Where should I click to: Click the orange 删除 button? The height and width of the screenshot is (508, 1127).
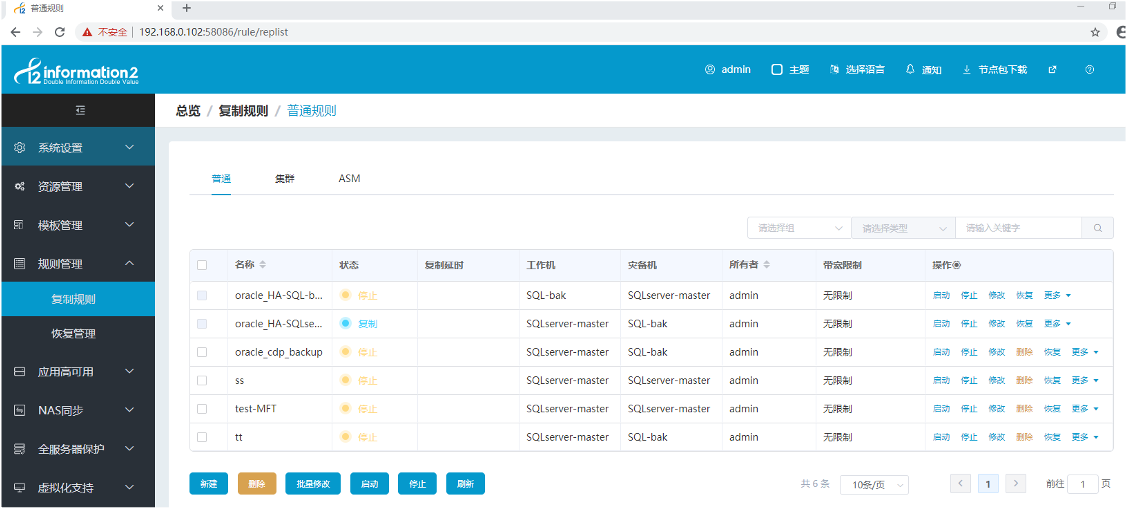257,484
